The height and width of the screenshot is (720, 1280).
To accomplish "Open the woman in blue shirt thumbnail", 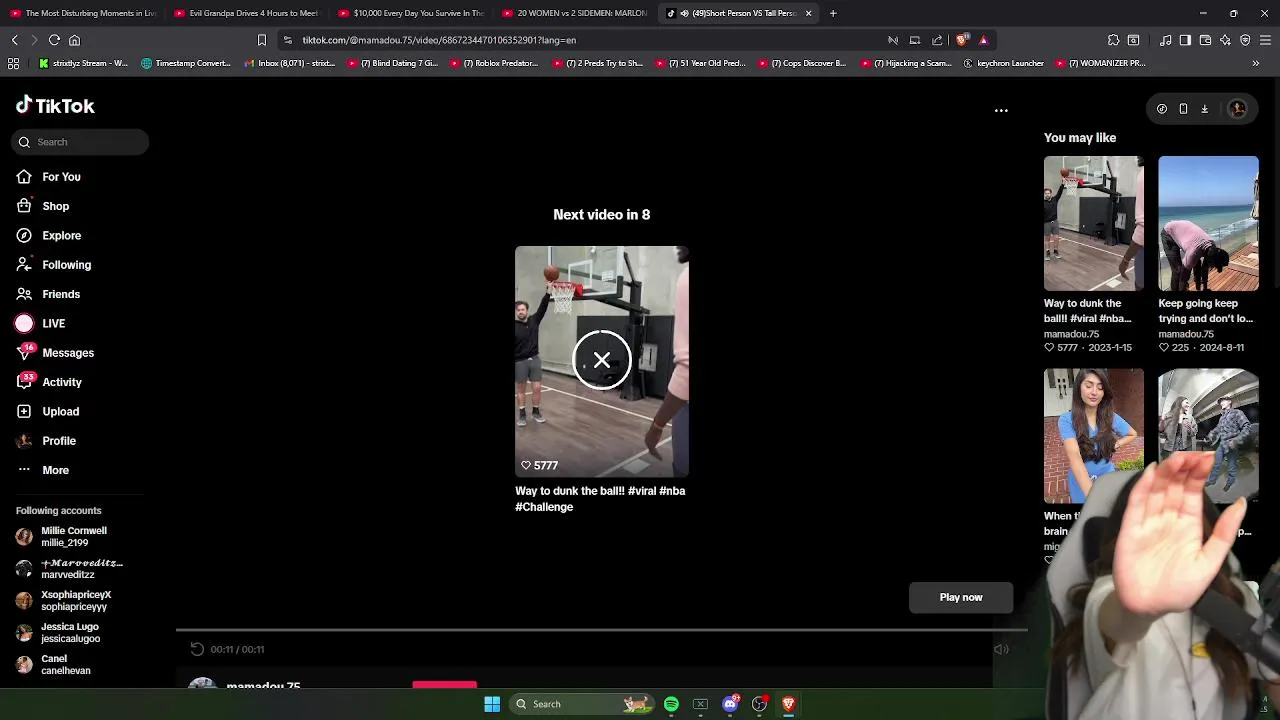I will click(1093, 436).
